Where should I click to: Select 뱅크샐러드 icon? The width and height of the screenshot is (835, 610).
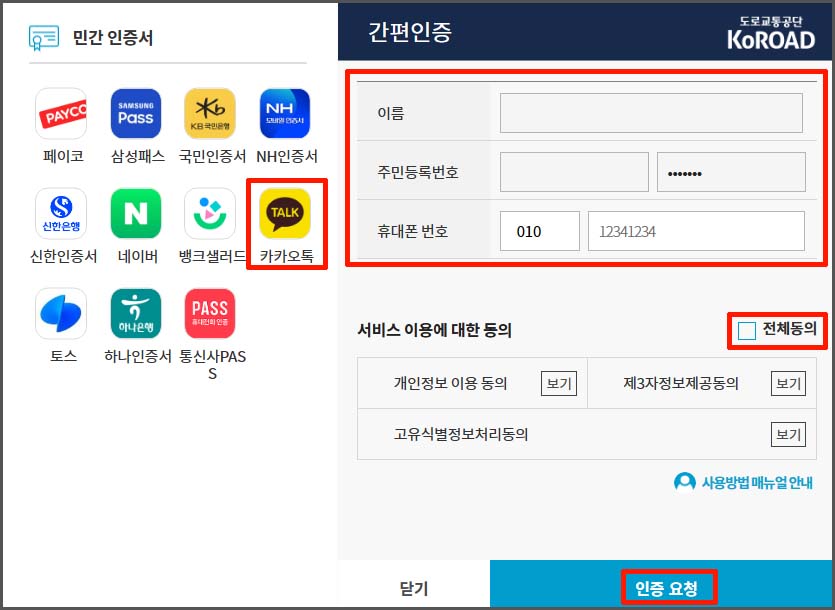(x=210, y=214)
